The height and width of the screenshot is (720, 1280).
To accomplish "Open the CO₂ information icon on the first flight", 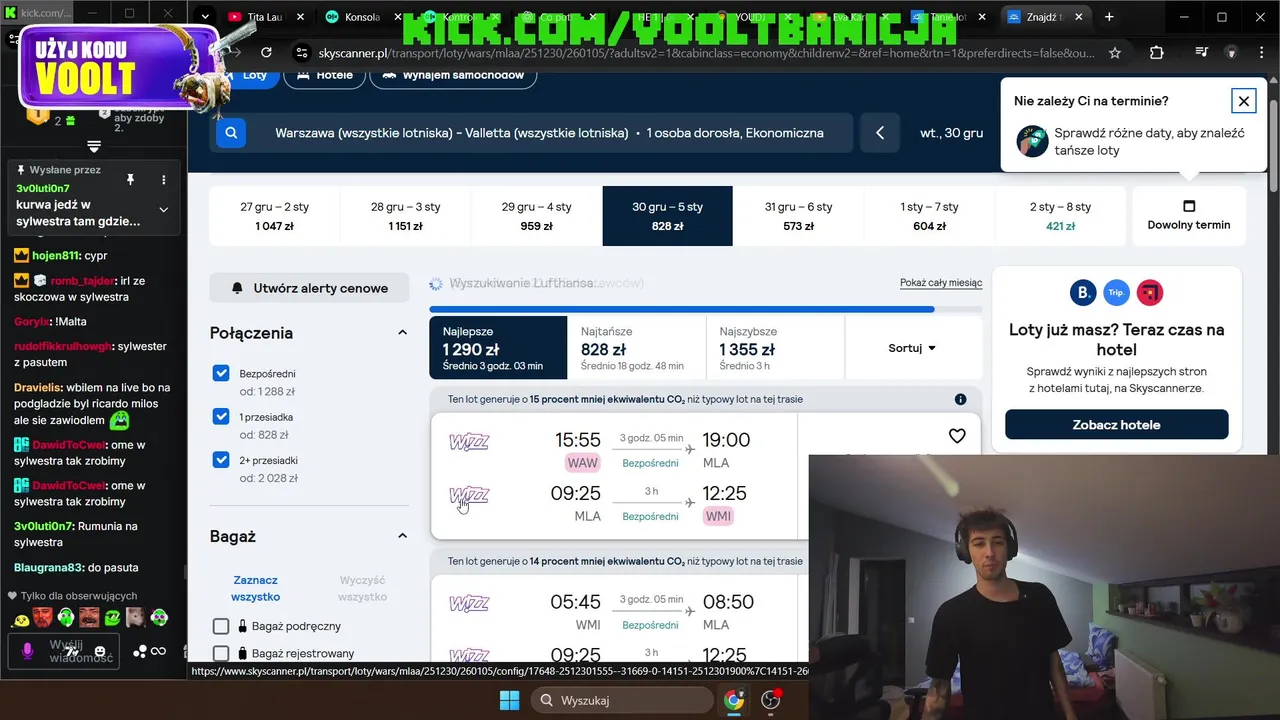I will click(960, 399).
